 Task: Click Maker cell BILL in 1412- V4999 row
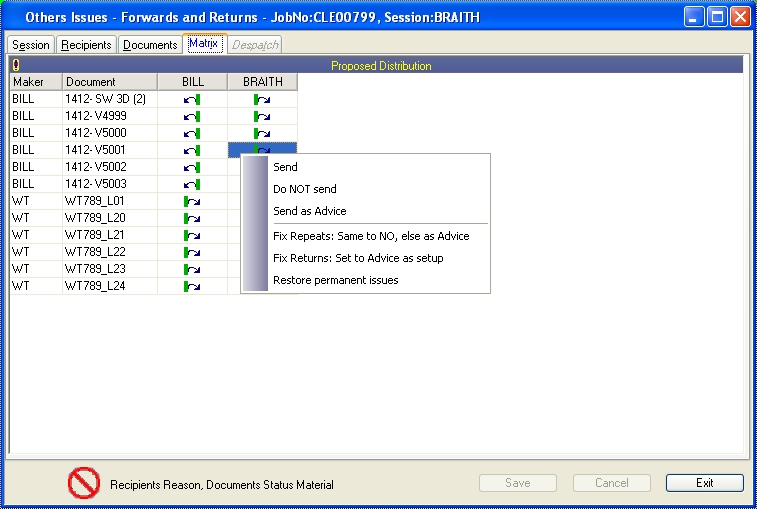36,116
